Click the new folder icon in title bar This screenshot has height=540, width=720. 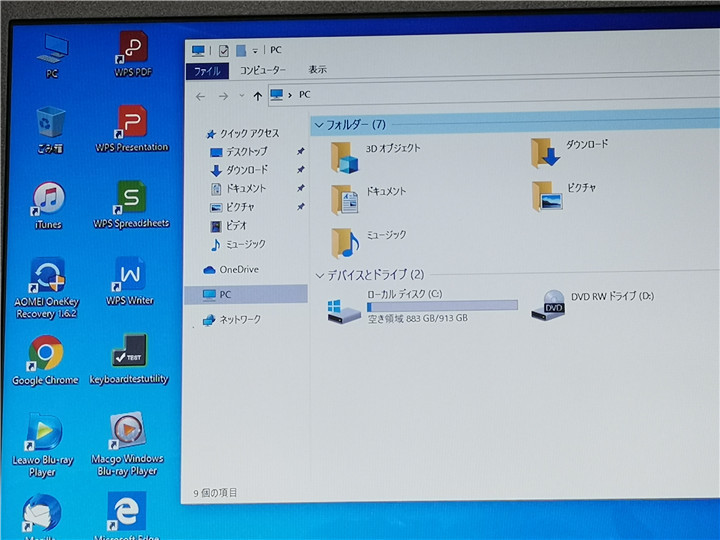pyautogui.click(x=241, y=51)
